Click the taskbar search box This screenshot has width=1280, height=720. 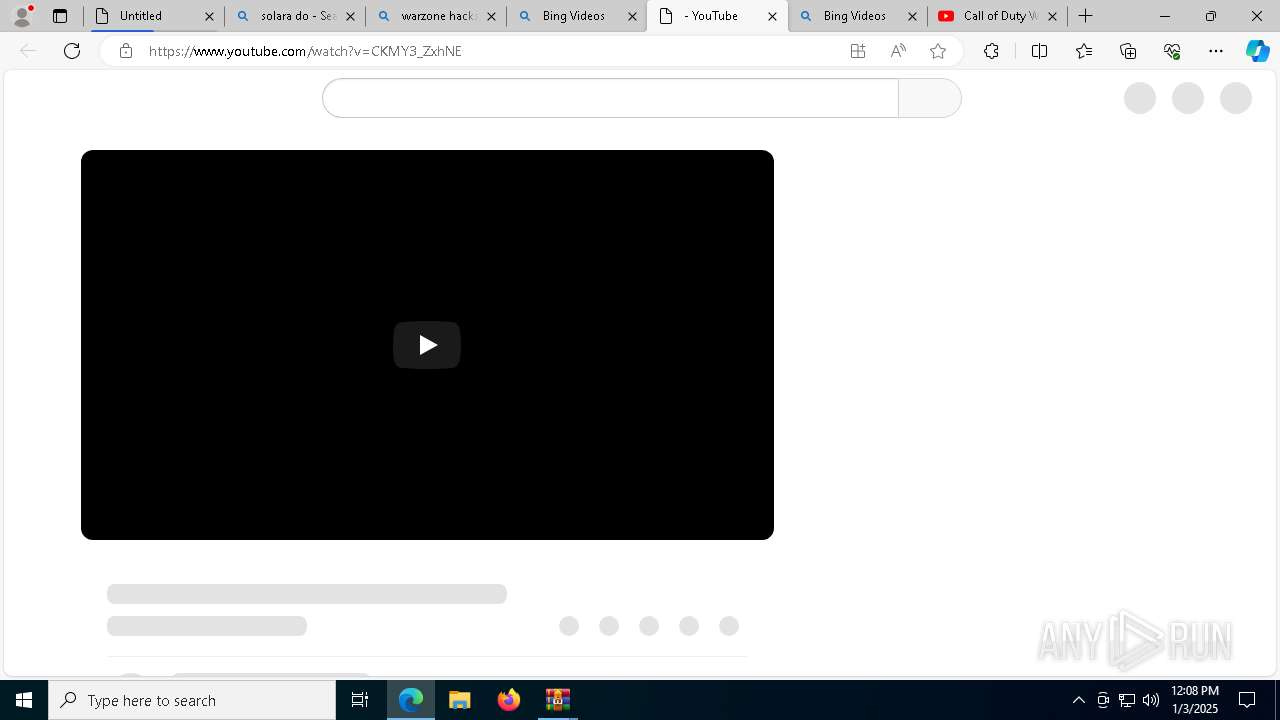(x=192, y=700)
